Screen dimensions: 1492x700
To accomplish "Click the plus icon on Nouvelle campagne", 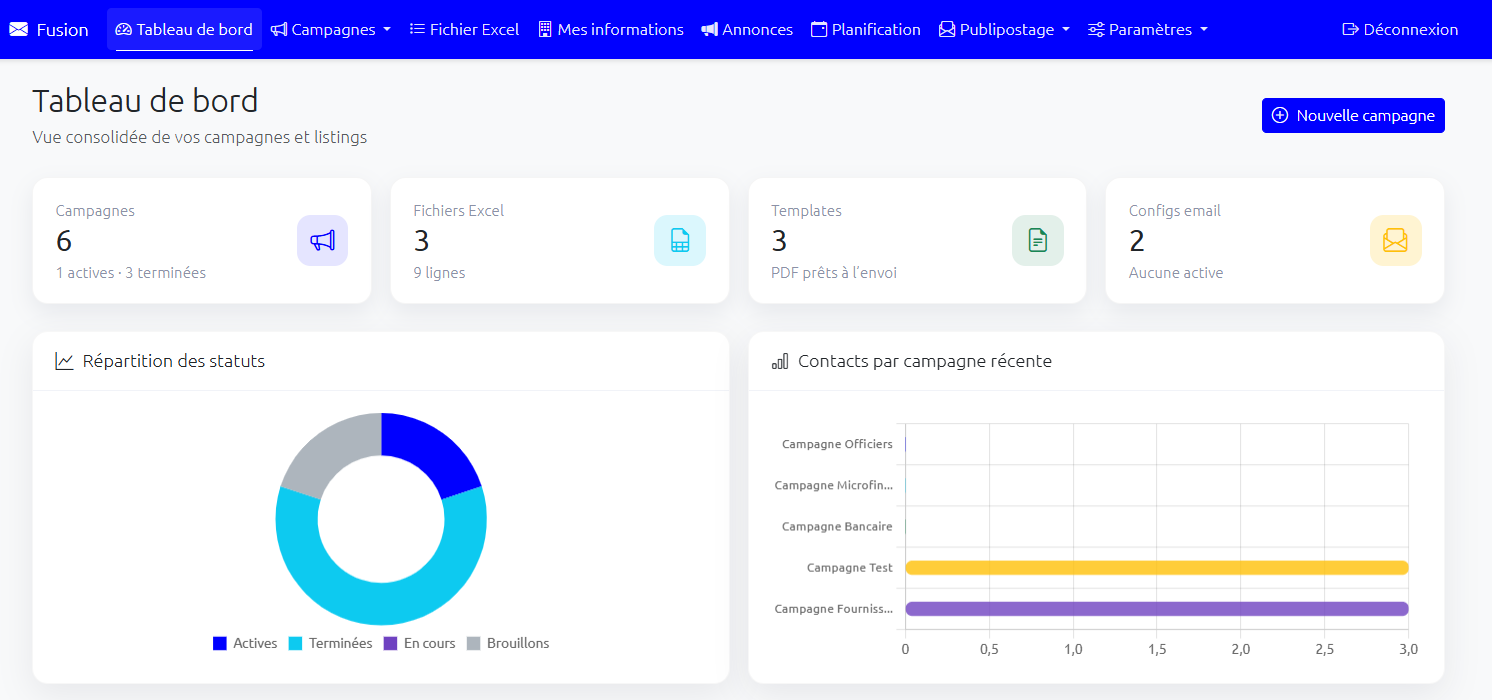I will click(1280, 116).
